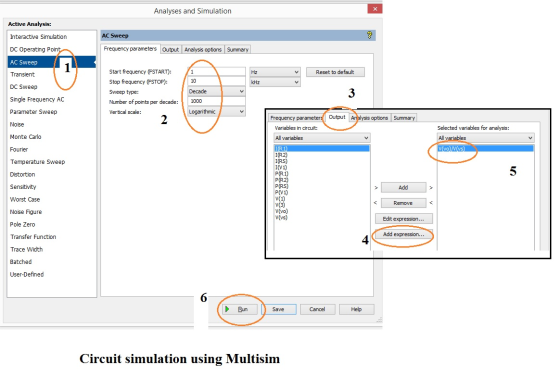Click the Help button
This screenshot has width=560, height=378.
[356, 309]
